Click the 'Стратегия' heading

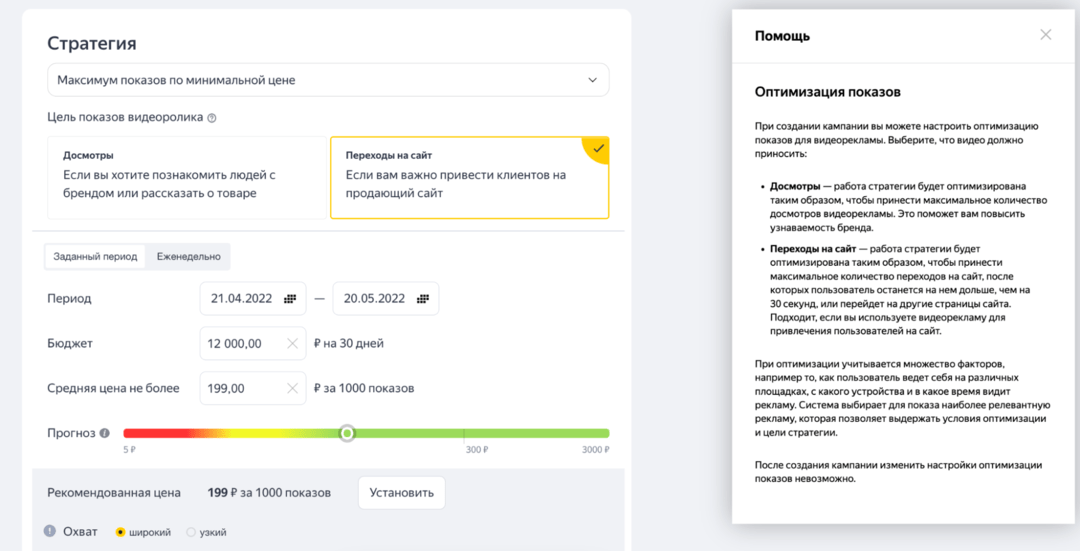(92, 43)
